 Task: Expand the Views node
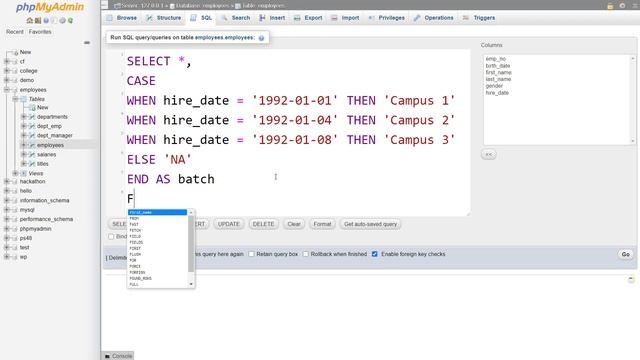tap(15, 173)
